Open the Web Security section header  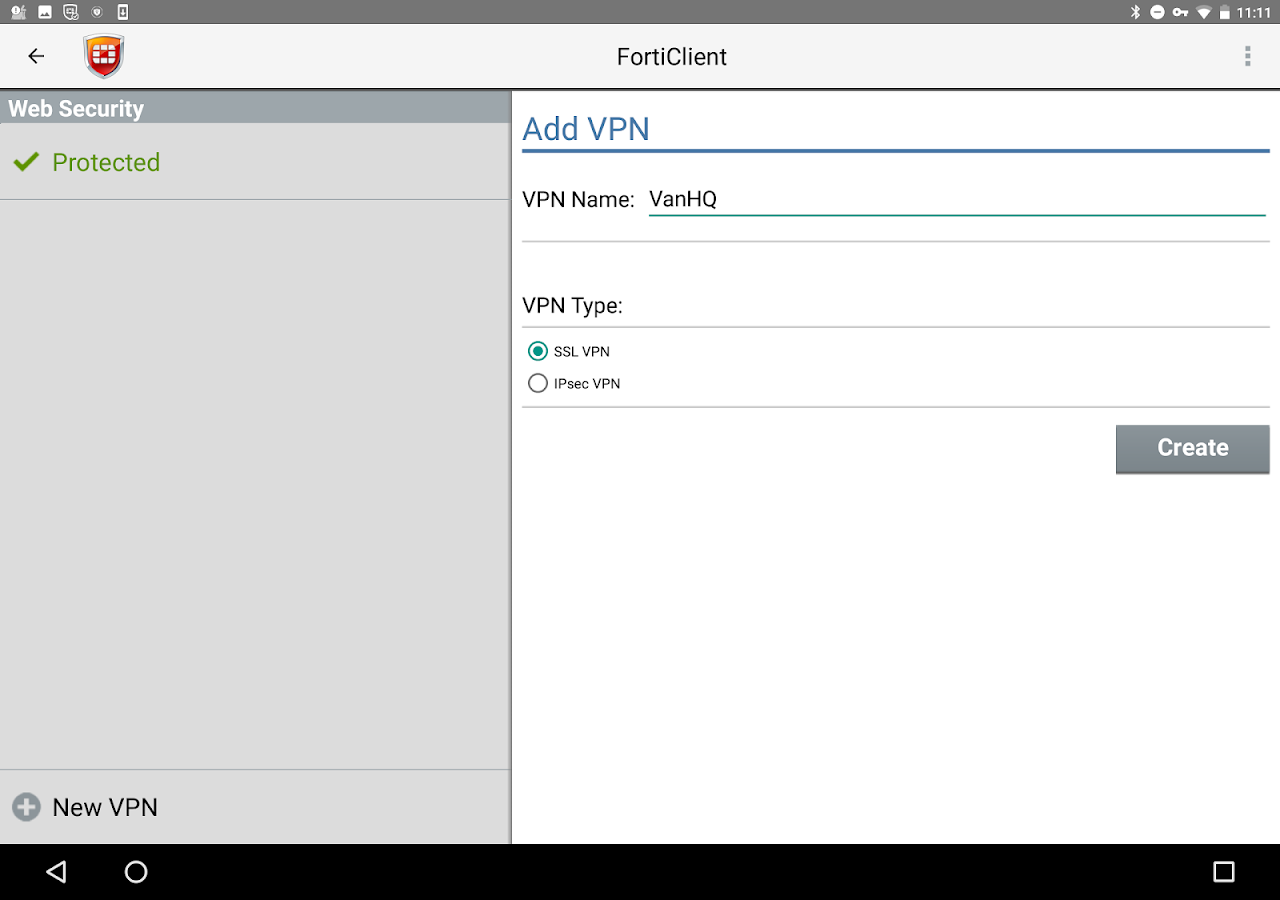click(x=255, y=108)
